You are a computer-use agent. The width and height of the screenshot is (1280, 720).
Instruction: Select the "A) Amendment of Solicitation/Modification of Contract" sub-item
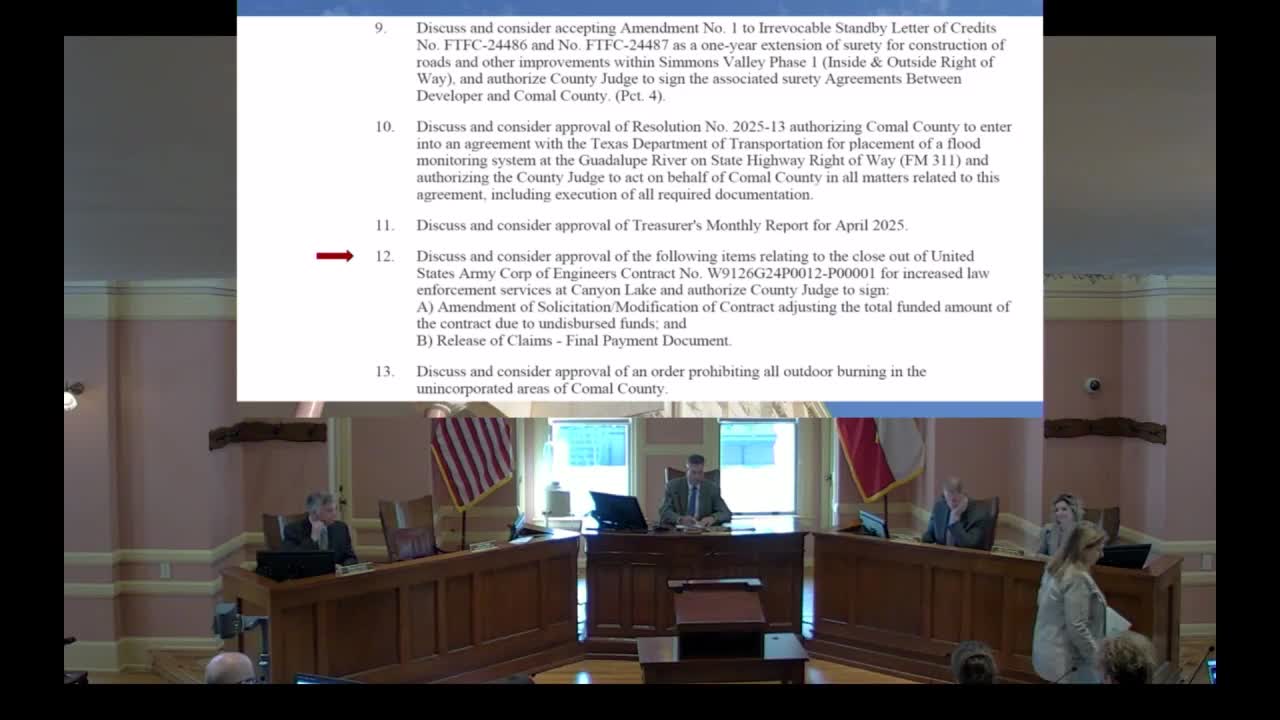(x=713, y=315)
